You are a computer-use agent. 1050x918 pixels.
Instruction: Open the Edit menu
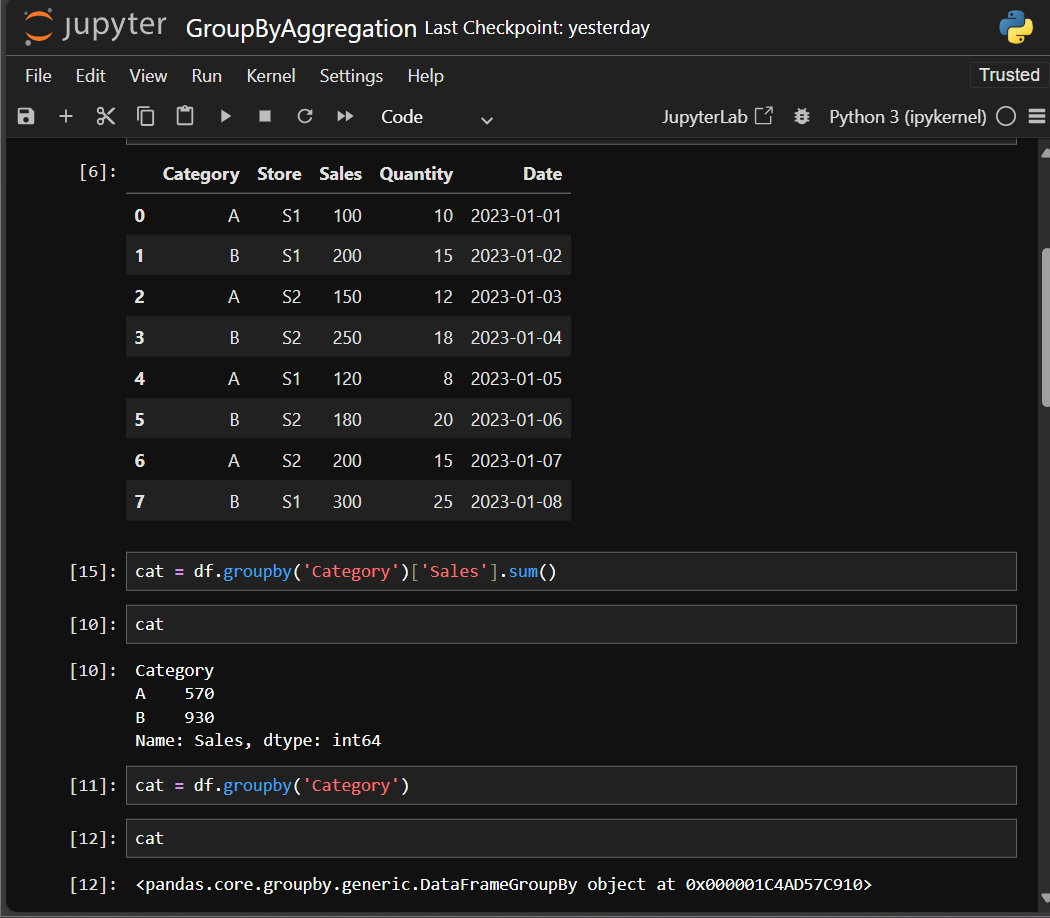point(90,76)
